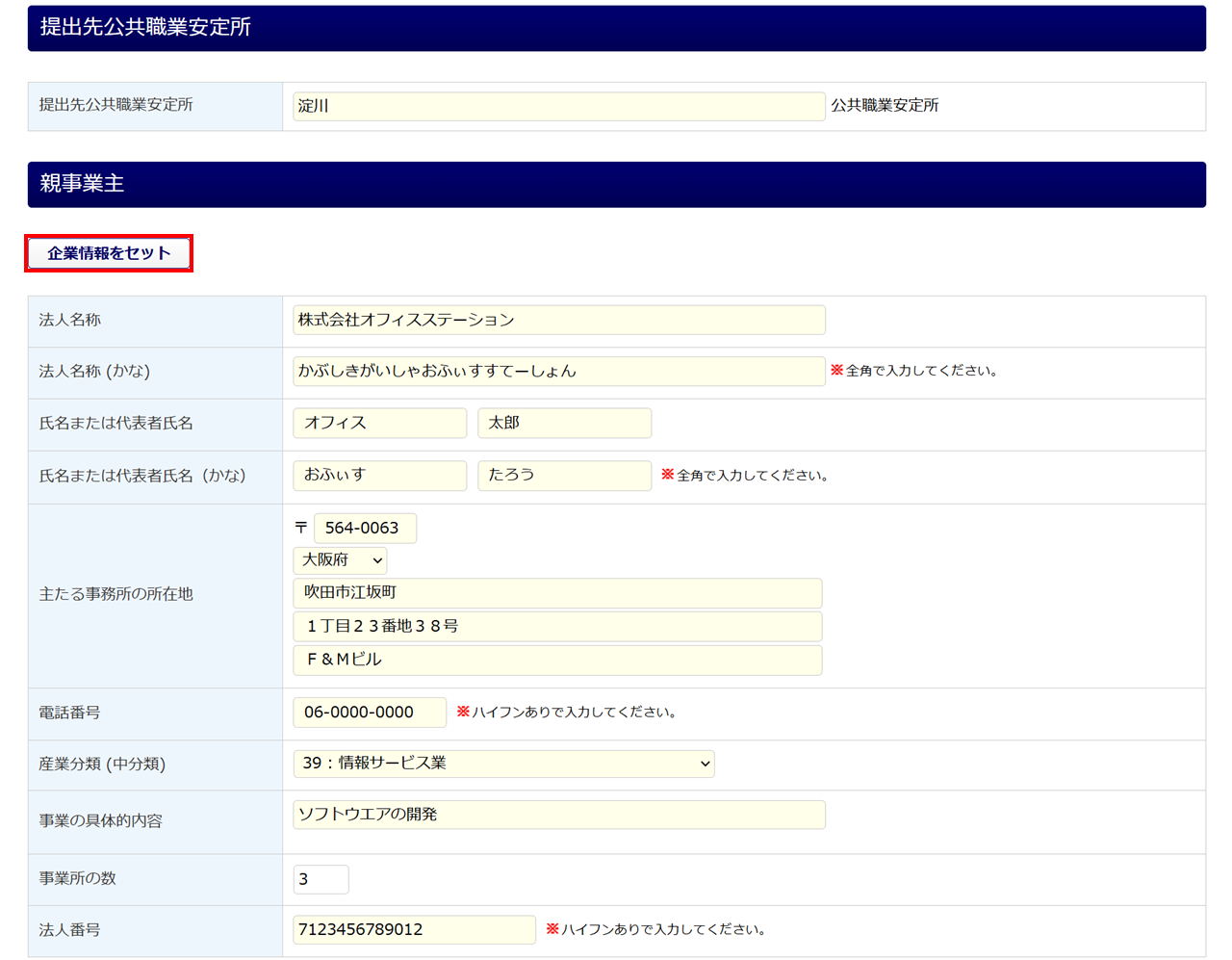Select the building name field F&Mビル
The width and height of the screenshot is (1232, 960).
[557, 660]
